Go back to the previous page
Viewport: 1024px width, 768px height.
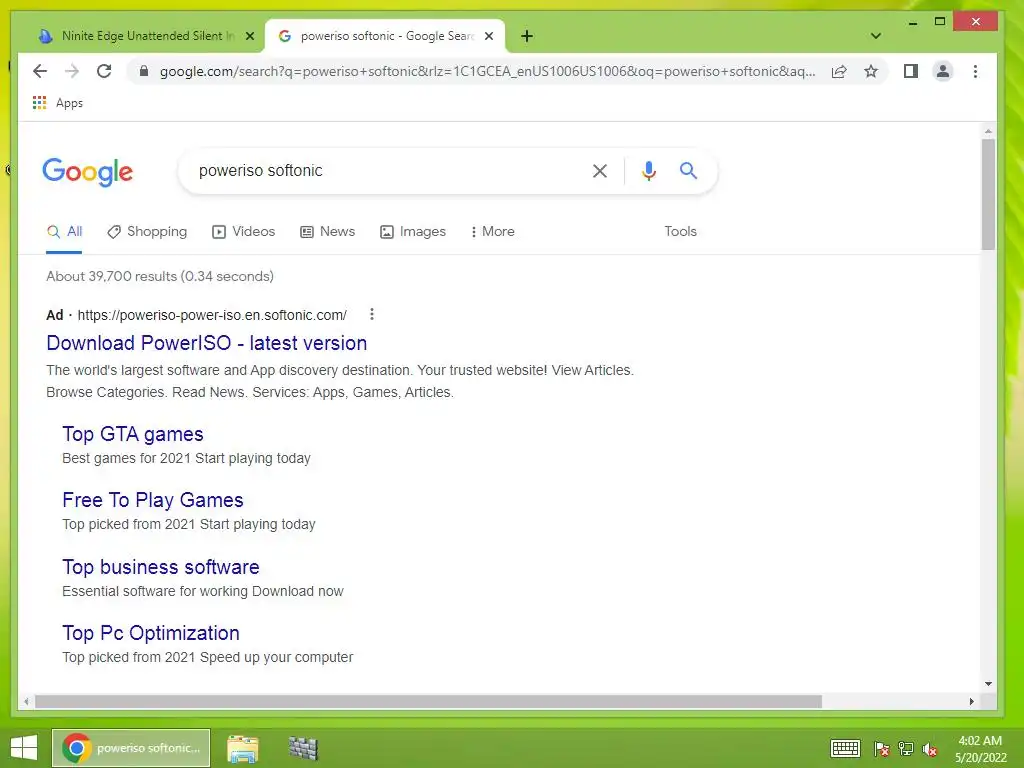tap(40, 71)
